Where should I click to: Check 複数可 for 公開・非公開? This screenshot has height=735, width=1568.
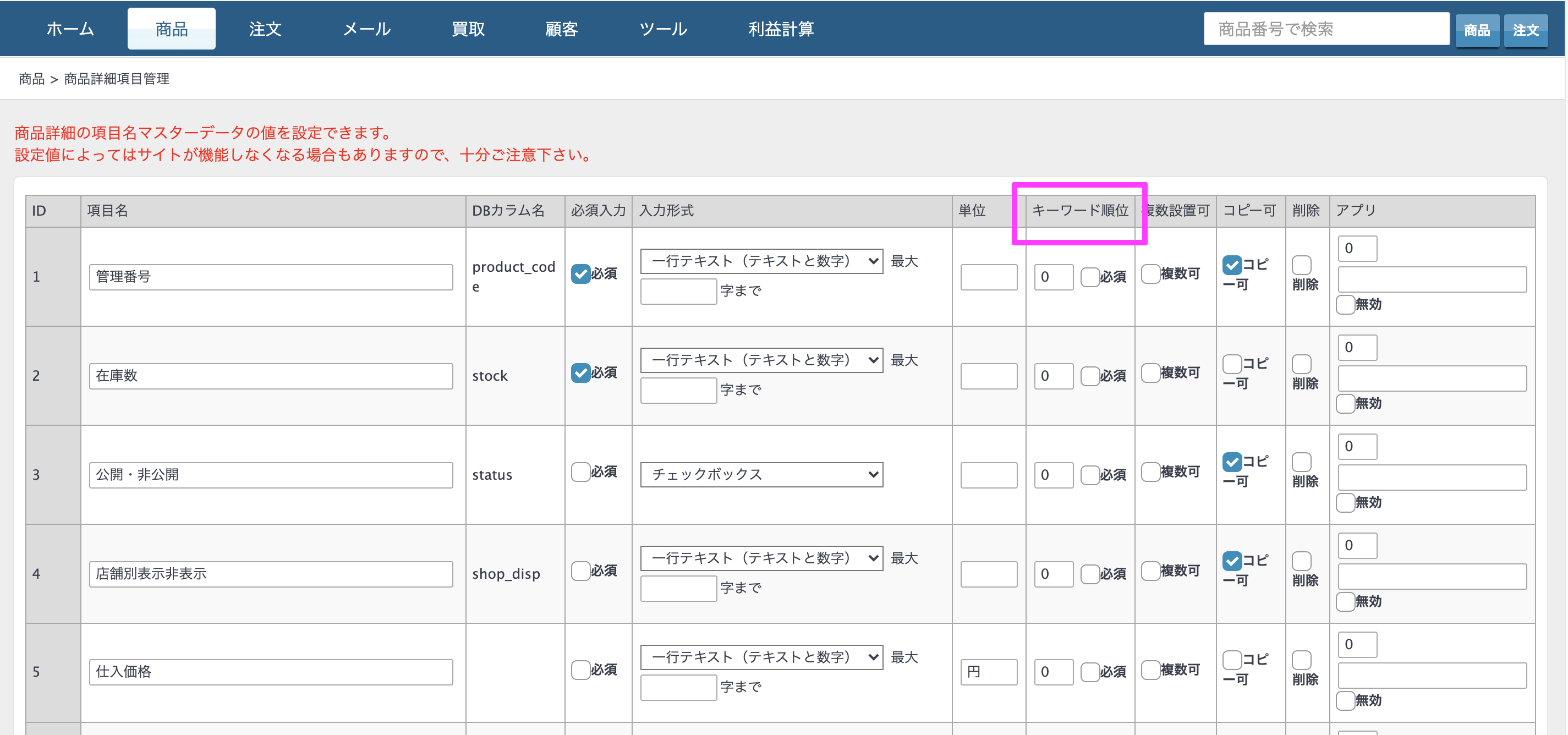1150,471
